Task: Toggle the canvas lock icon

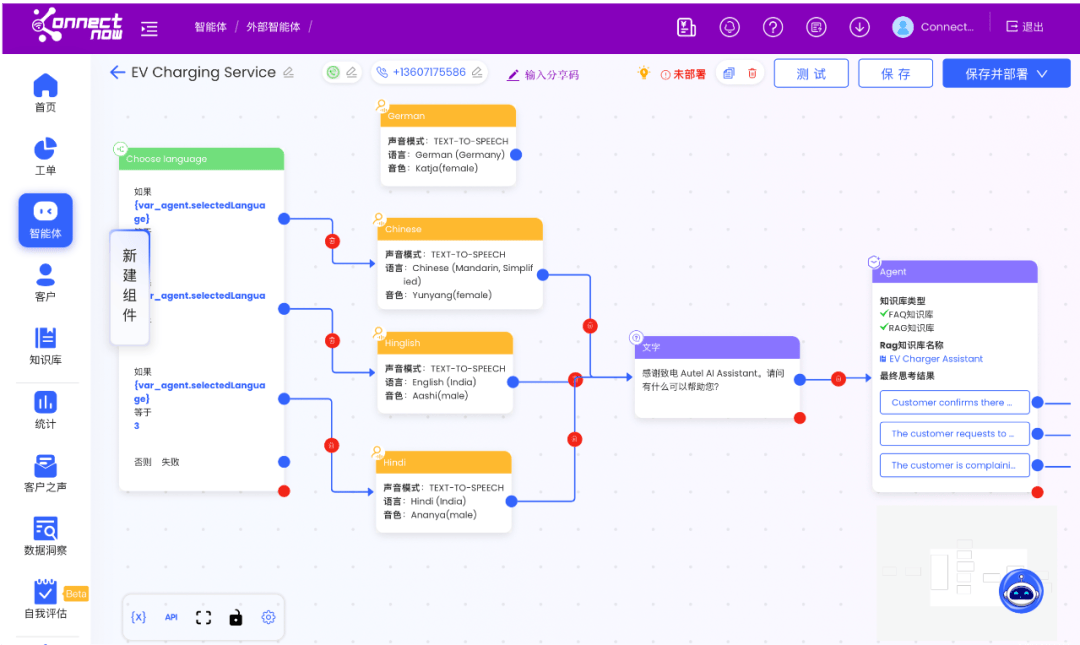Action: click(235, 617)
